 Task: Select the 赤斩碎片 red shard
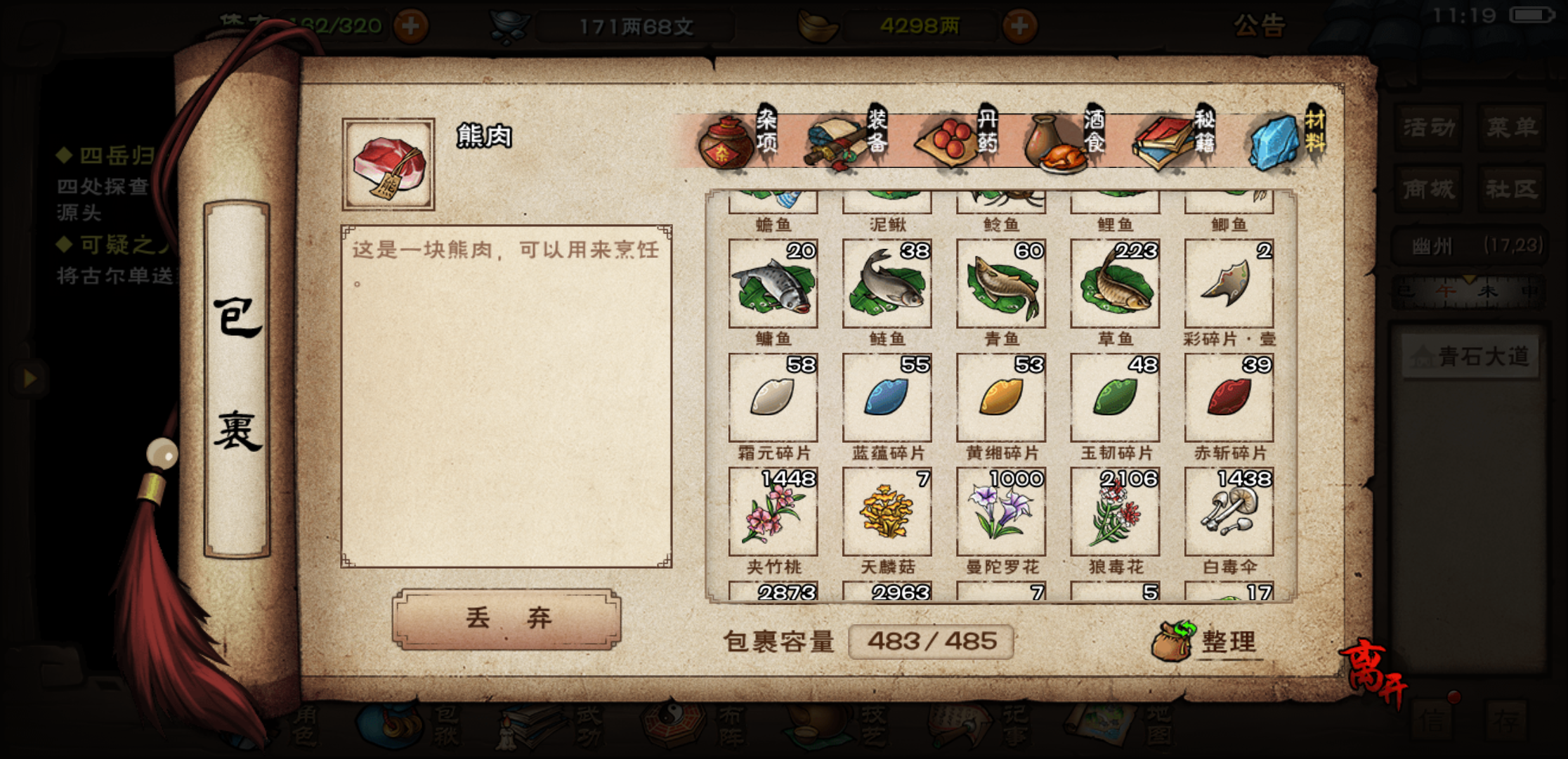(x=1229, y=398)
